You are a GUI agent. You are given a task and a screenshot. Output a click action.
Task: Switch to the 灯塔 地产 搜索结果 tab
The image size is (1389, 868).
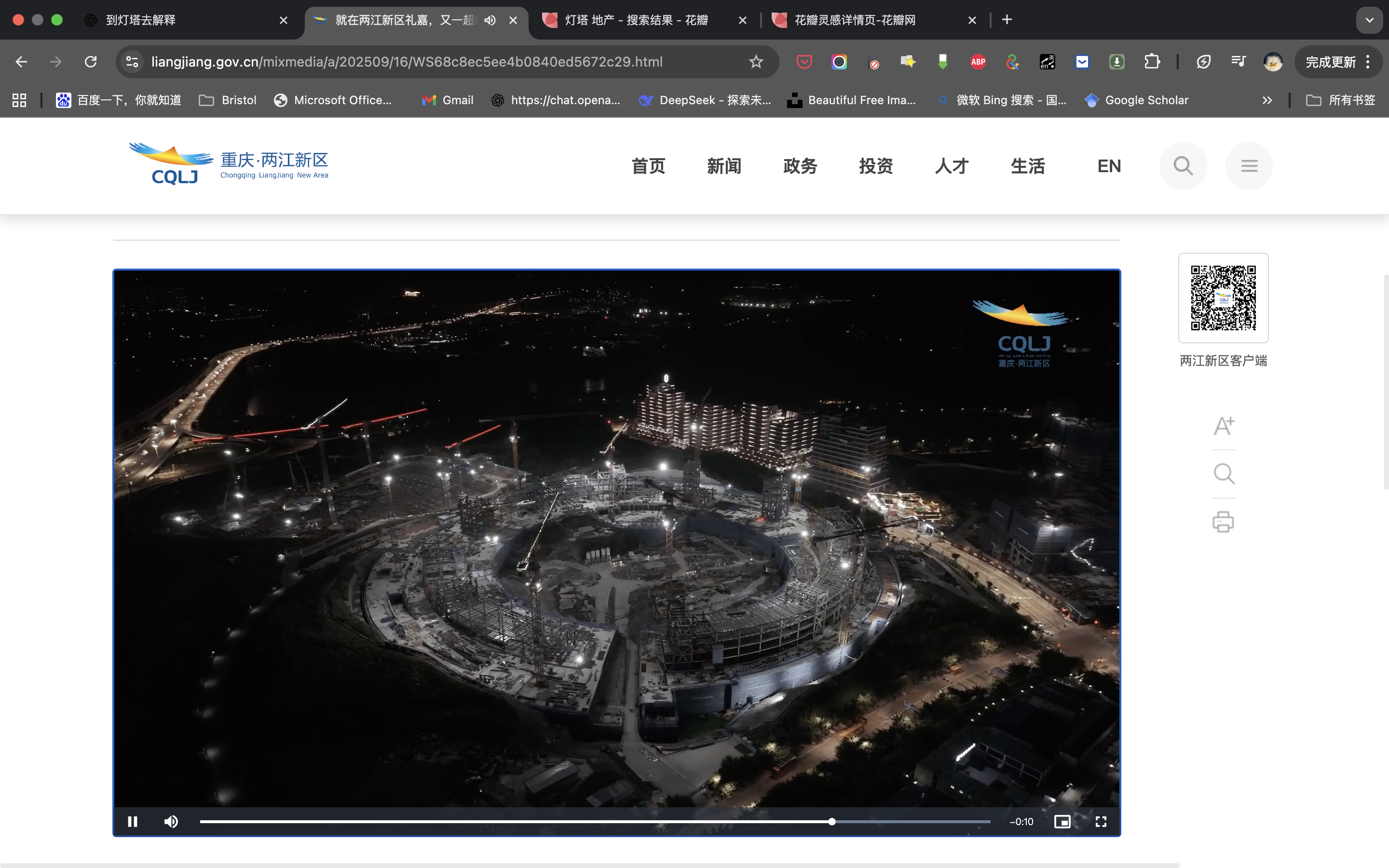(636, 20)
